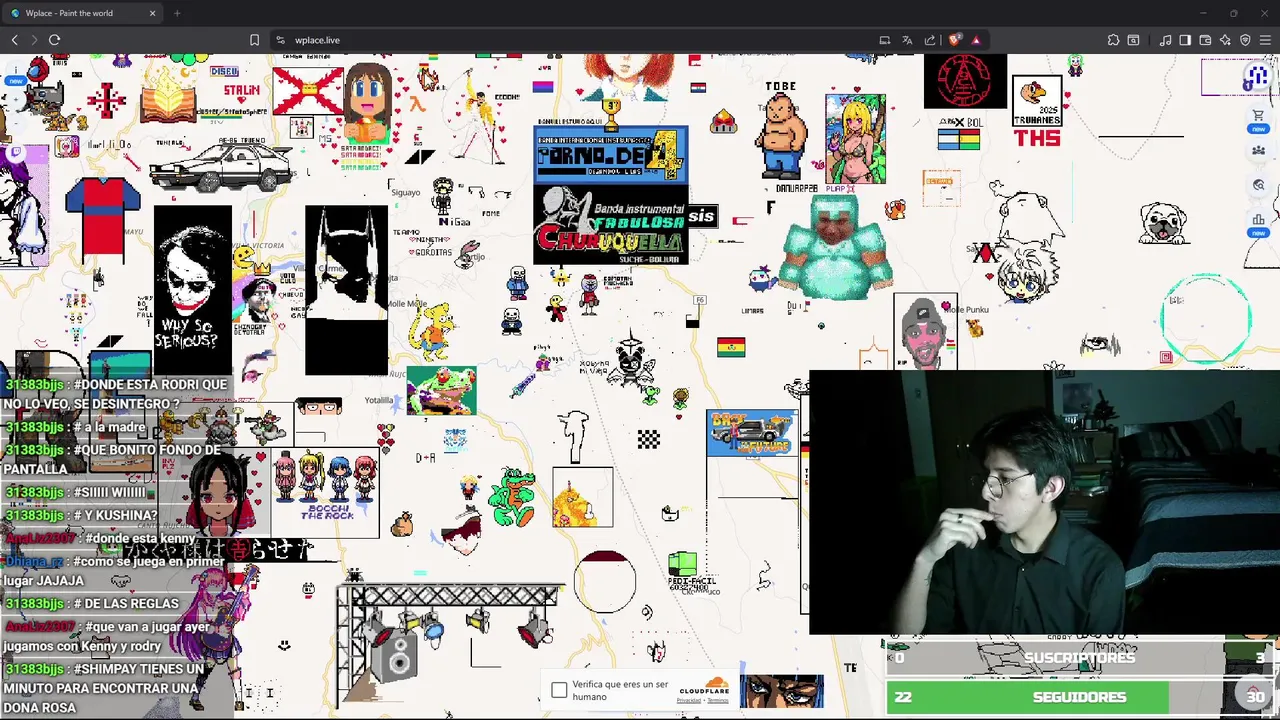The height and width of the screenshot is (720, 1280).
Task: Click the pug dog pixel art
Action: click(1164, 223)
